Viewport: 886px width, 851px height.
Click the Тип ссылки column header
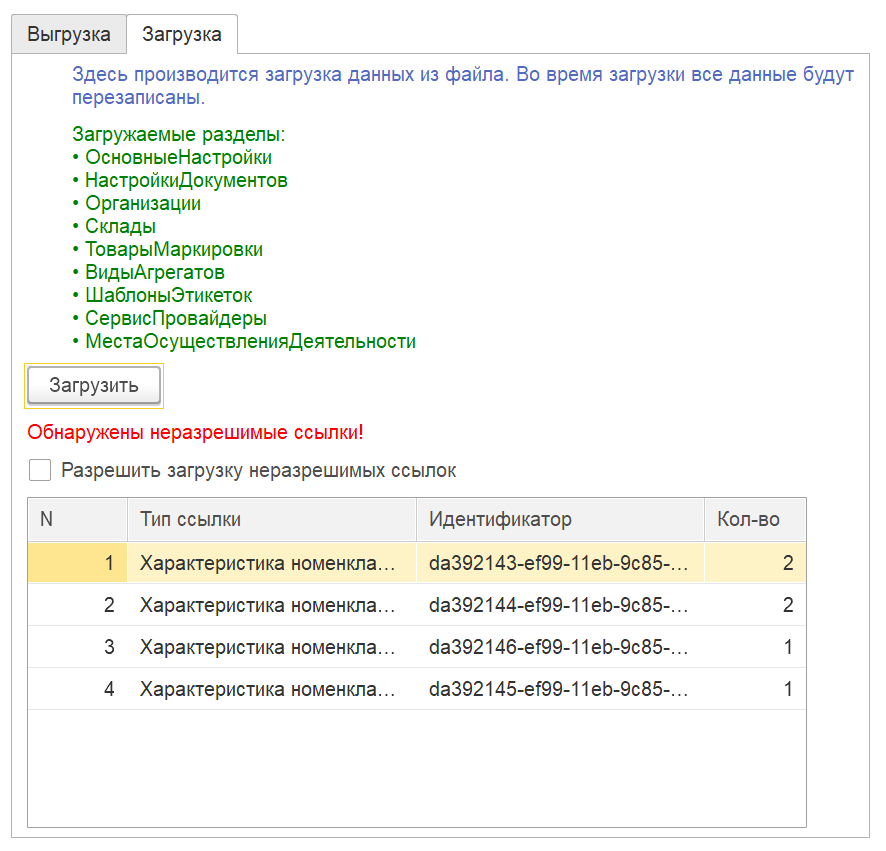pos(272,519)
